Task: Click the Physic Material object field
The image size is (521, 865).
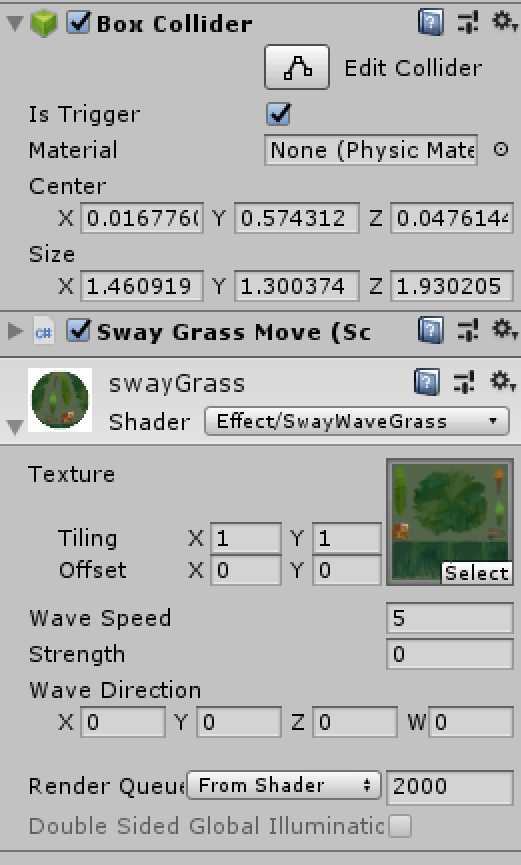Action: click(371, 150)
